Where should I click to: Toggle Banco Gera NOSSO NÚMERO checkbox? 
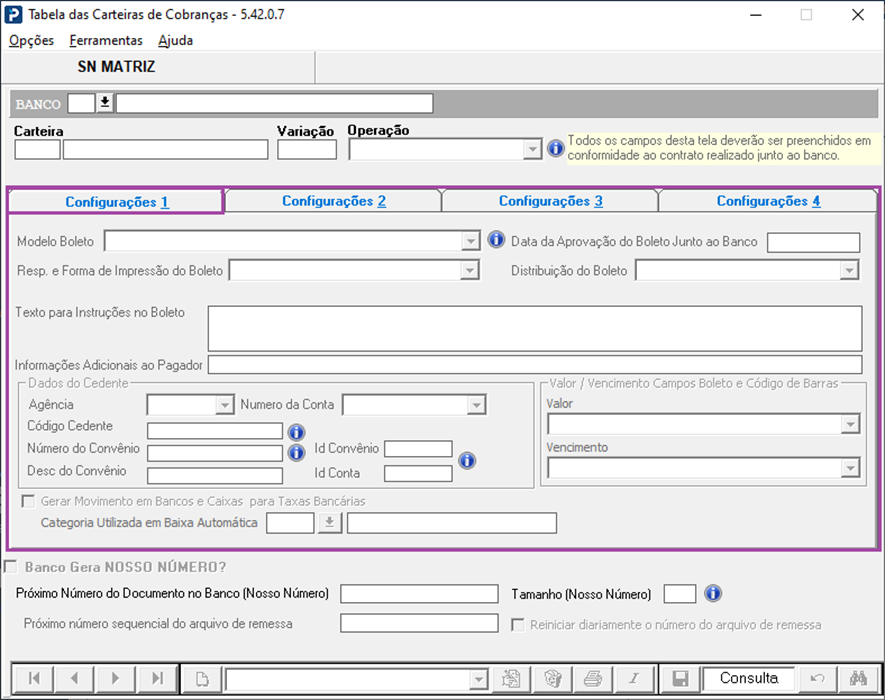tap(10, 566)
